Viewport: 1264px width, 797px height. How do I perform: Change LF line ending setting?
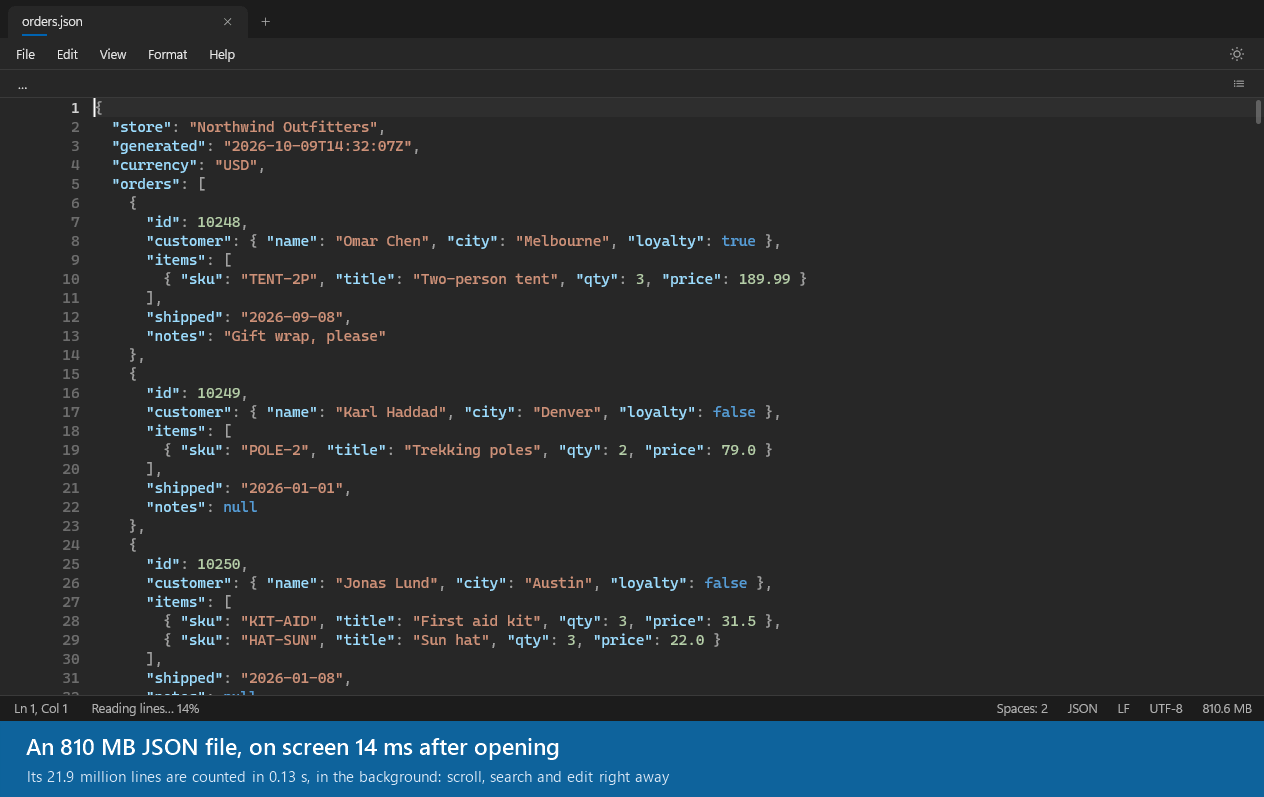click(x=1123, y=708)
